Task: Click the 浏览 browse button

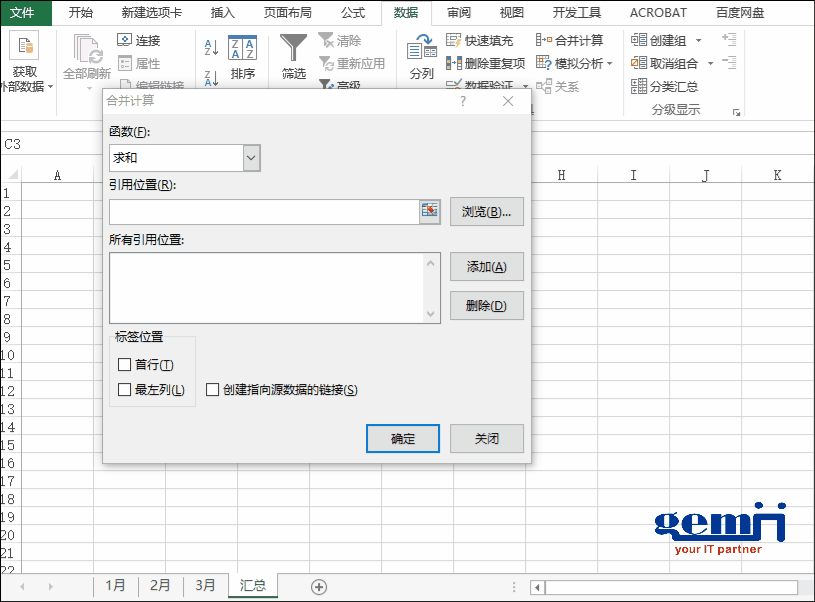Action: [x=486, y=212]
